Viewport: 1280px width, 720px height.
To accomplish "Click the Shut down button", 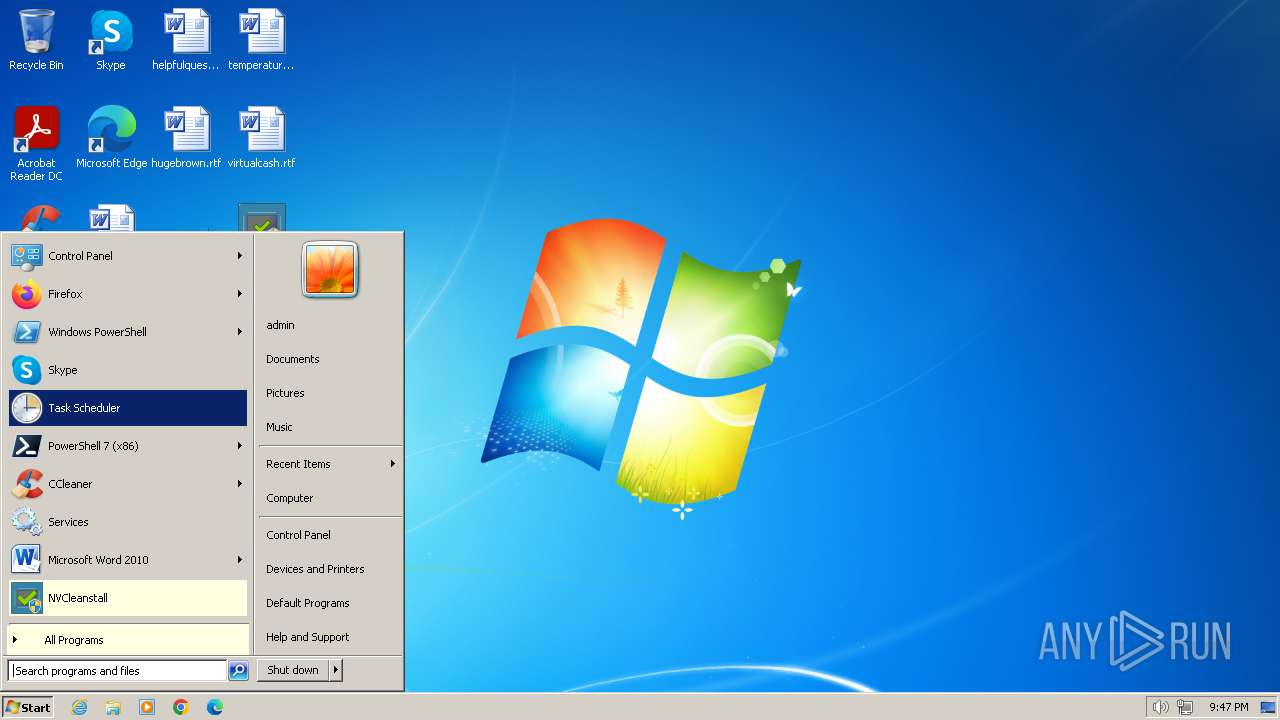I will pos(293,670).
